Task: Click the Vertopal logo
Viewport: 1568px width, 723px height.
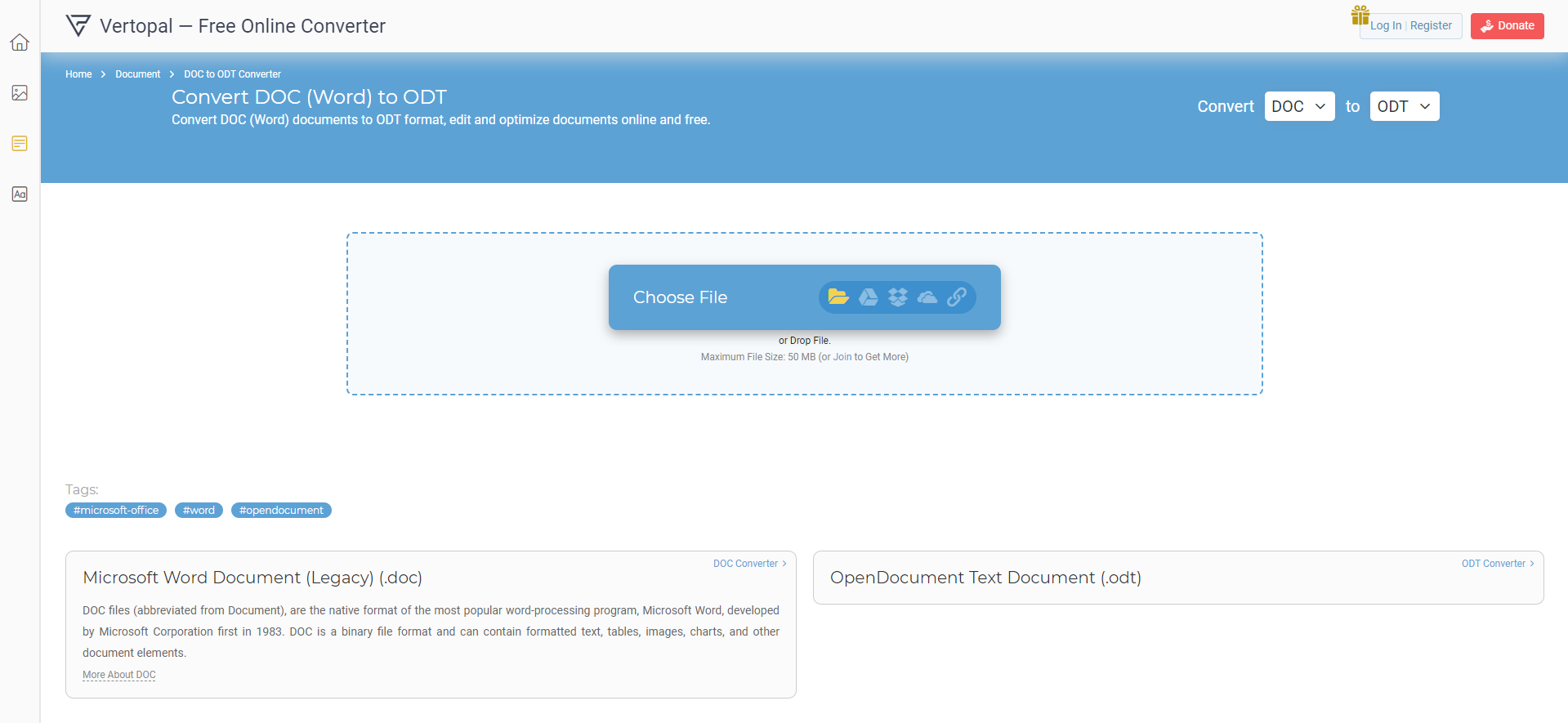Action: pyautogui.click(x=78, y=26)
